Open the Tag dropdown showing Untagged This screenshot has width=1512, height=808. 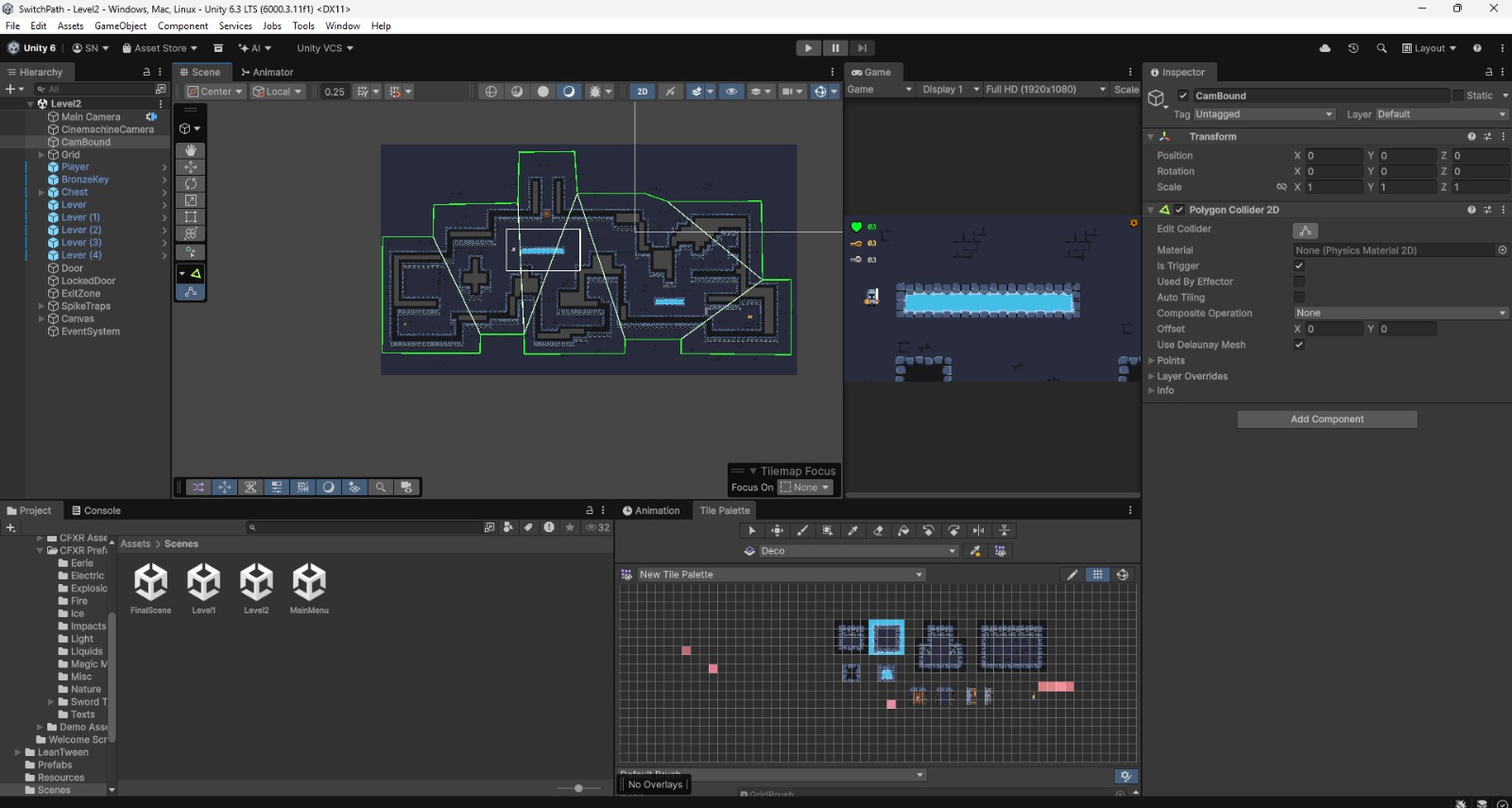(1264, 114)
